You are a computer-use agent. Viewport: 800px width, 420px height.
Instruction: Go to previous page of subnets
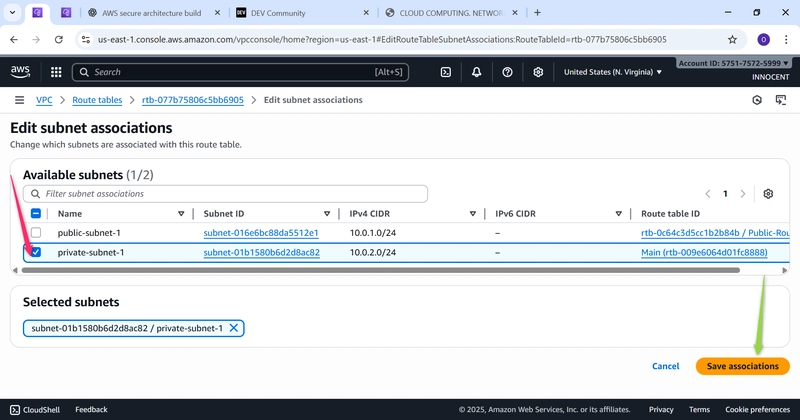pyautogui.click(x=708, y=194)
